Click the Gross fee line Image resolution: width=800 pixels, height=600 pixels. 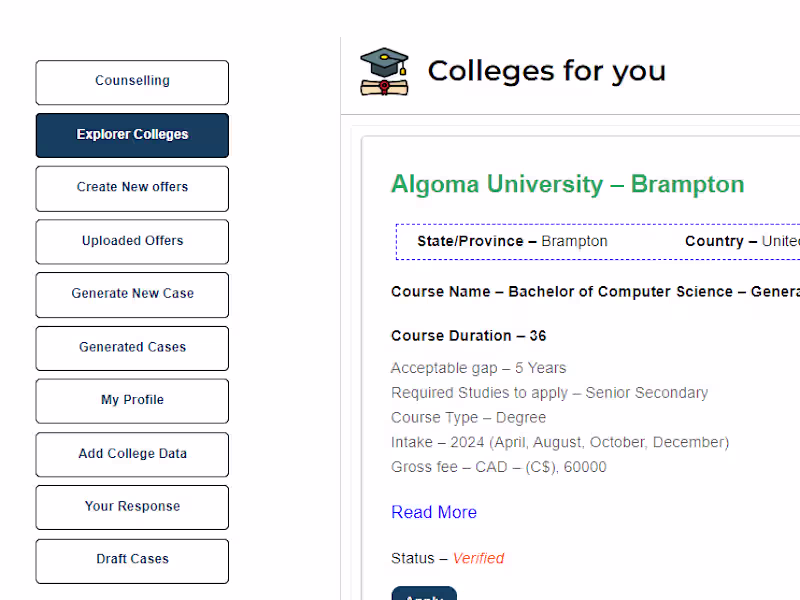498,467
